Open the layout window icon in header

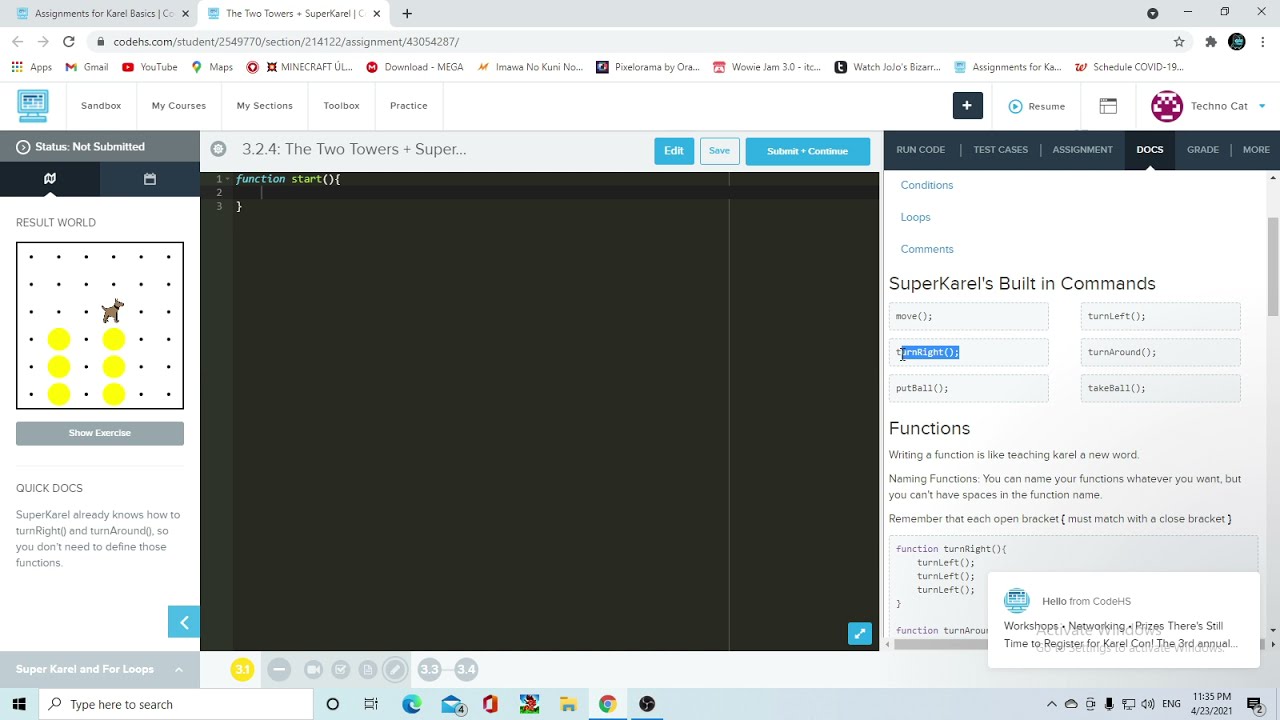pos(1108,106)
